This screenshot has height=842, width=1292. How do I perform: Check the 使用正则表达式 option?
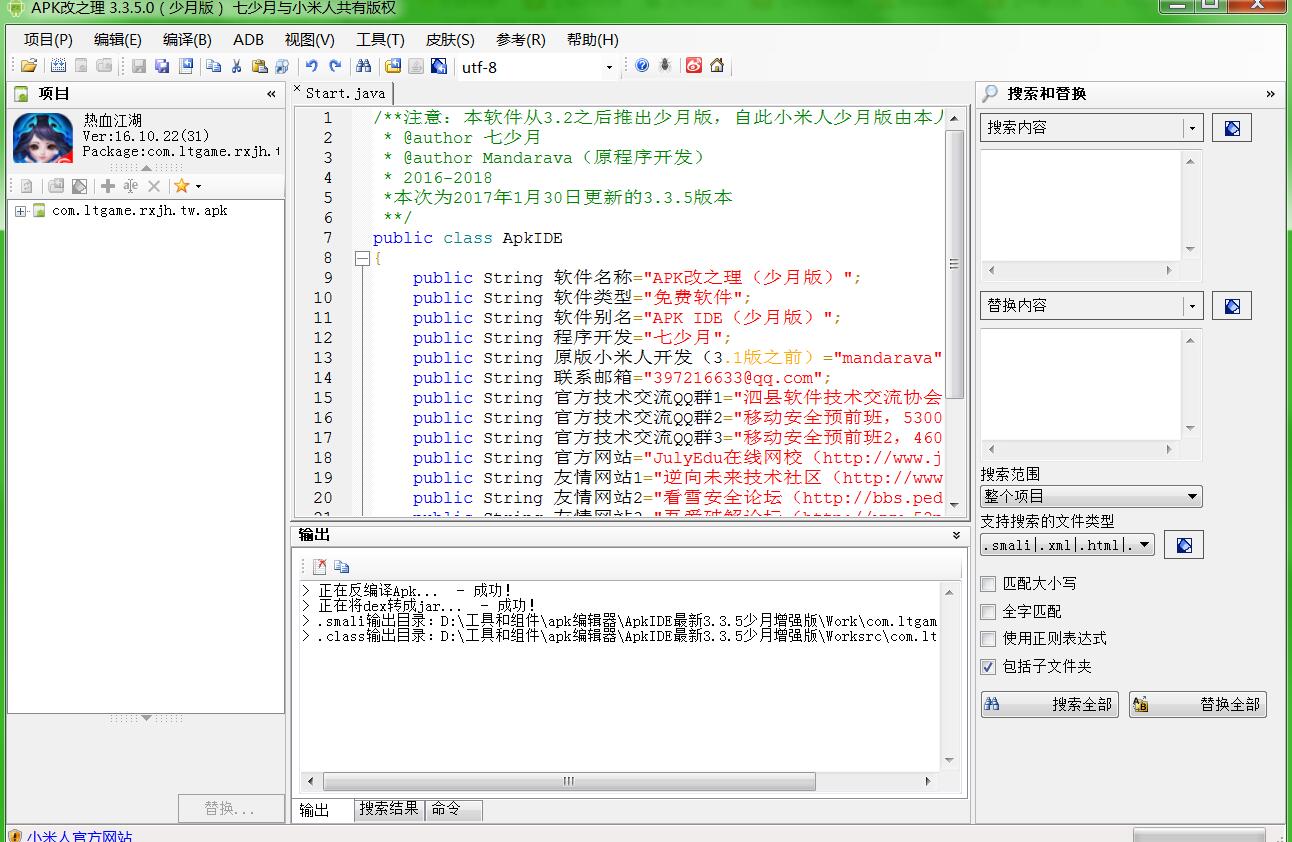point(988,639)
